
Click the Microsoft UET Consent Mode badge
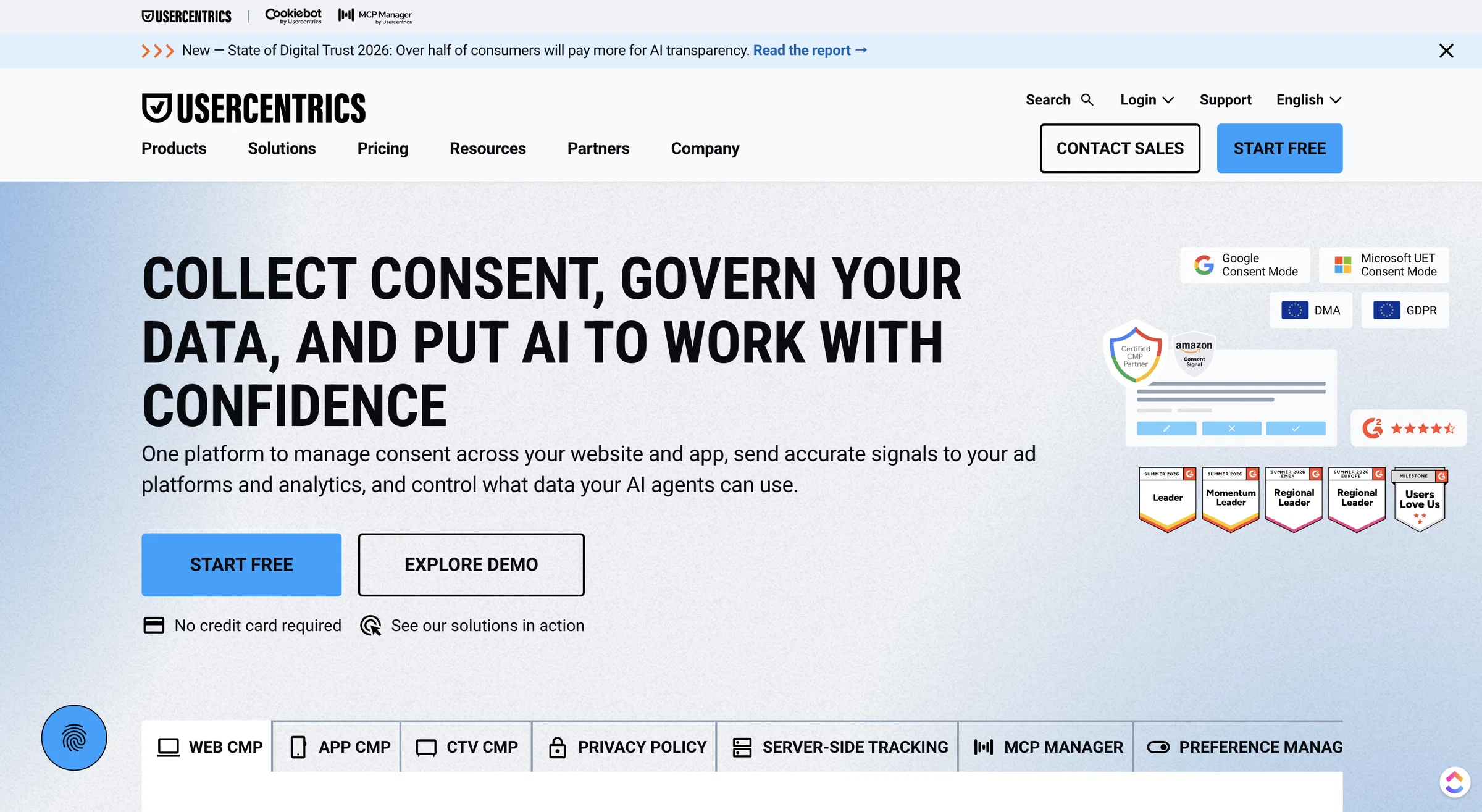click(x=1384, y=265)
